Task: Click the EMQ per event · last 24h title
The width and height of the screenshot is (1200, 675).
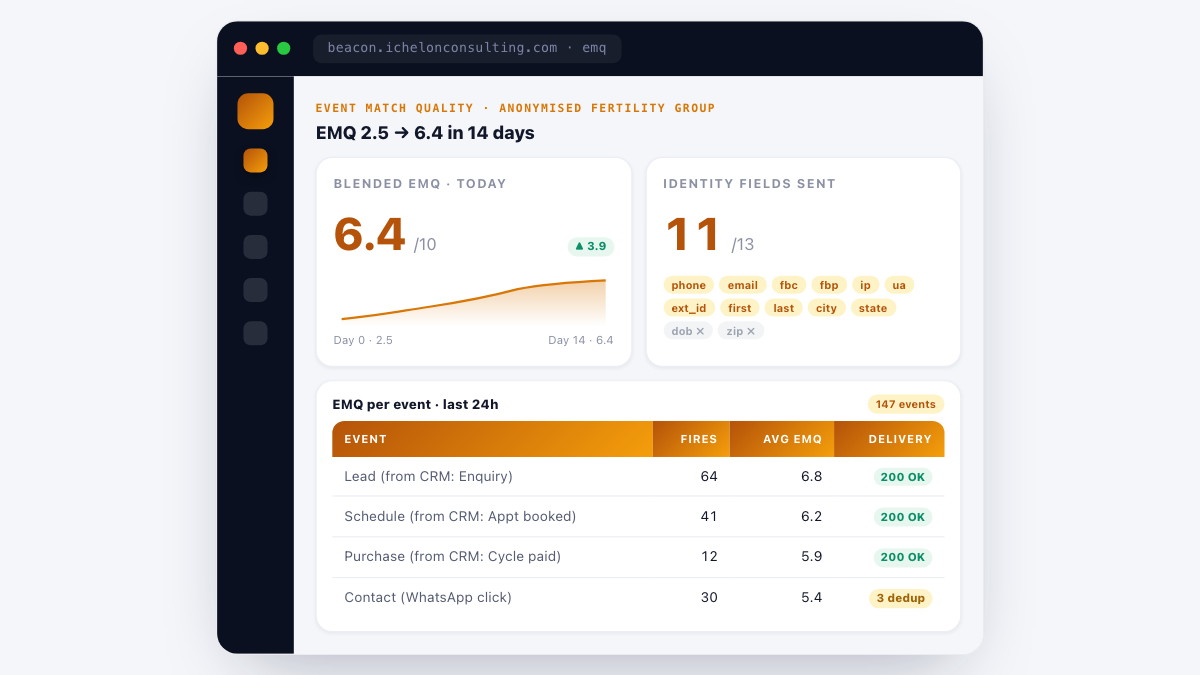Action: tap(415, 404)
